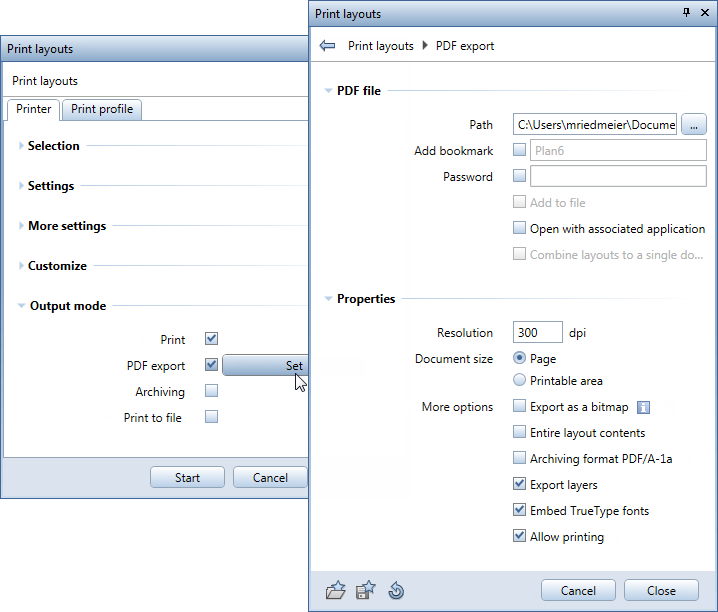This screenshot has height=612, width=718.
Task: Click Close in PDF export panel
Action: 661,590
